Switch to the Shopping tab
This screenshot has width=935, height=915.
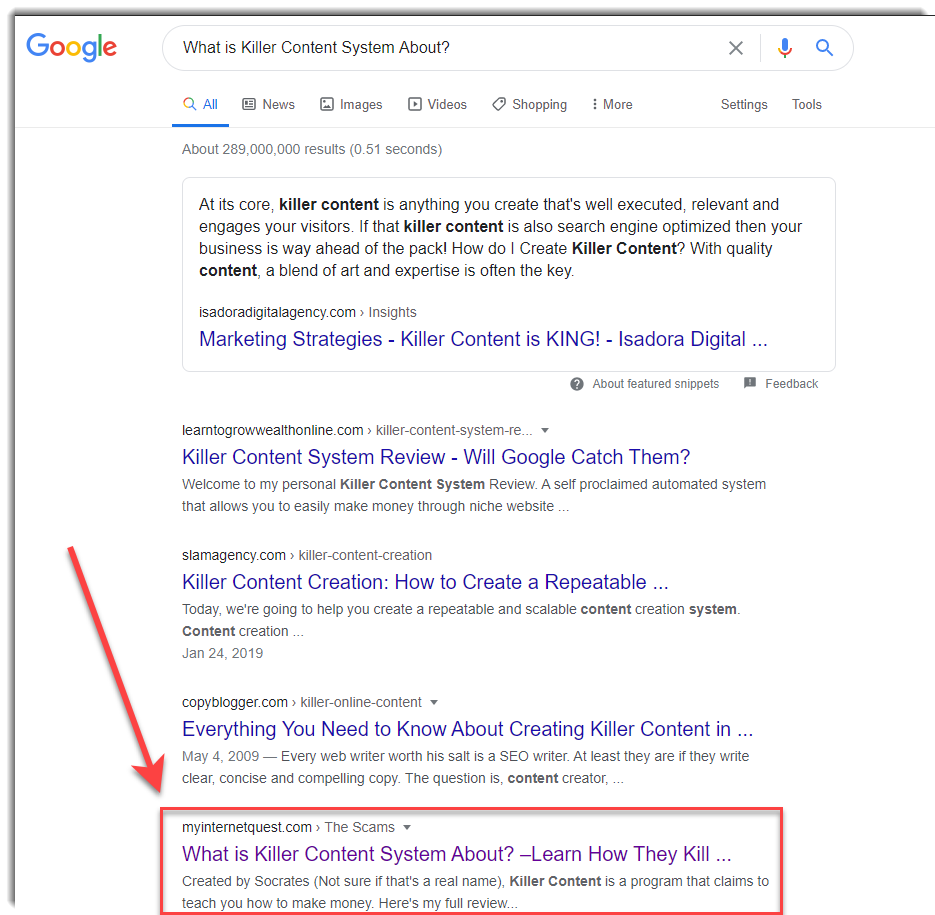click(530, 104)
